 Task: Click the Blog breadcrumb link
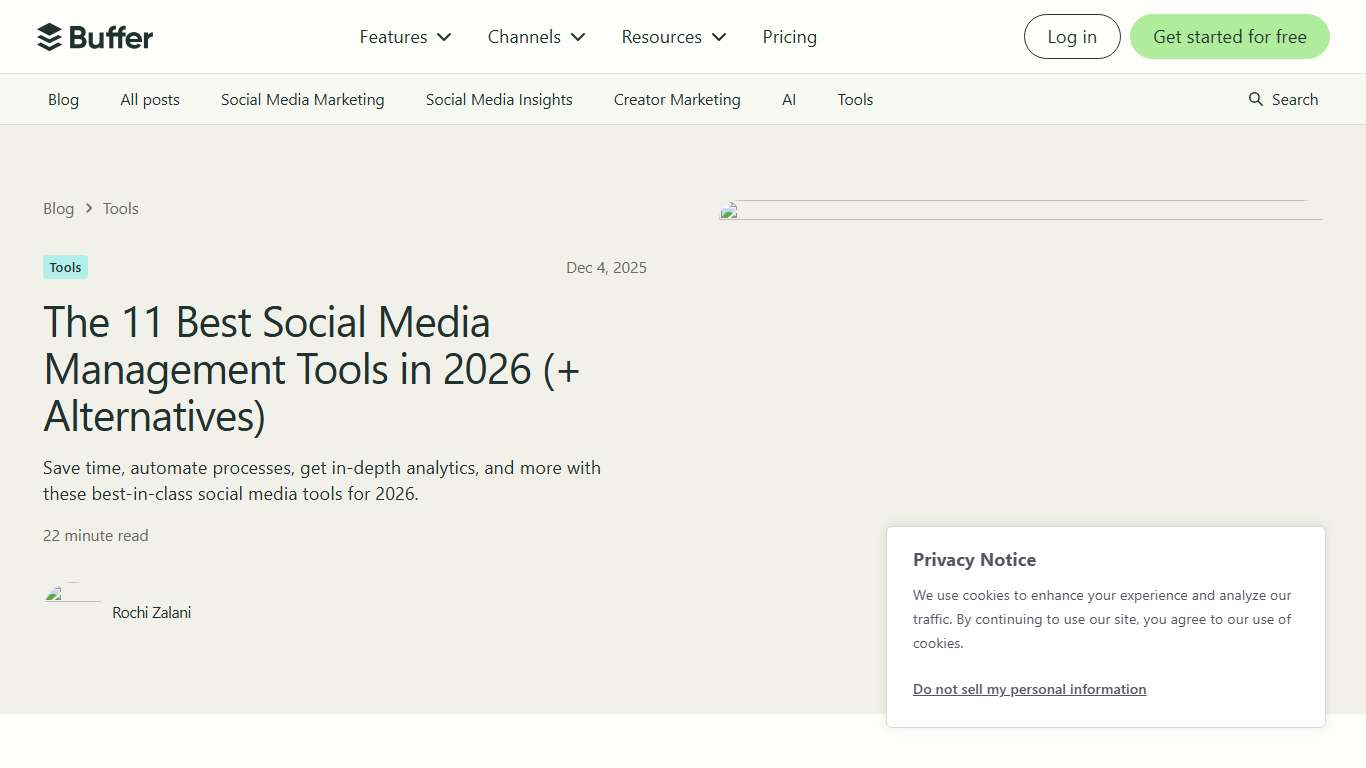point(58,208)
